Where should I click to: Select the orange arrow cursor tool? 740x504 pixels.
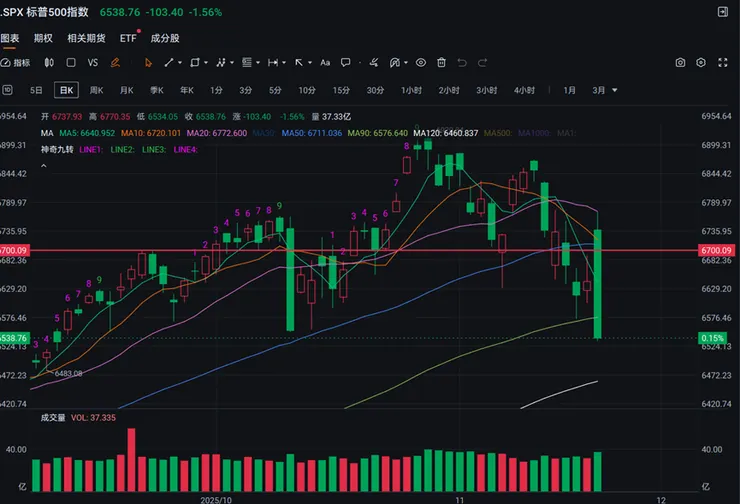pyautogui.click(x=149, y=62)
